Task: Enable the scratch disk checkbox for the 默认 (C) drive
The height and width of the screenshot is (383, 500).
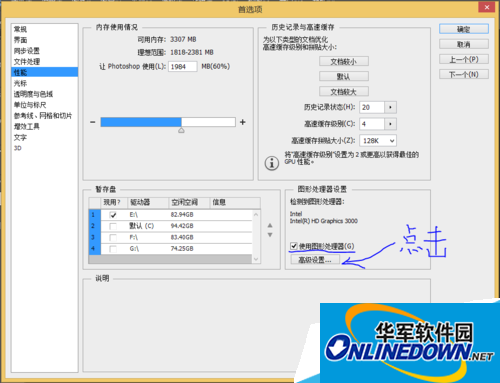Action: (x=113, y=226)
